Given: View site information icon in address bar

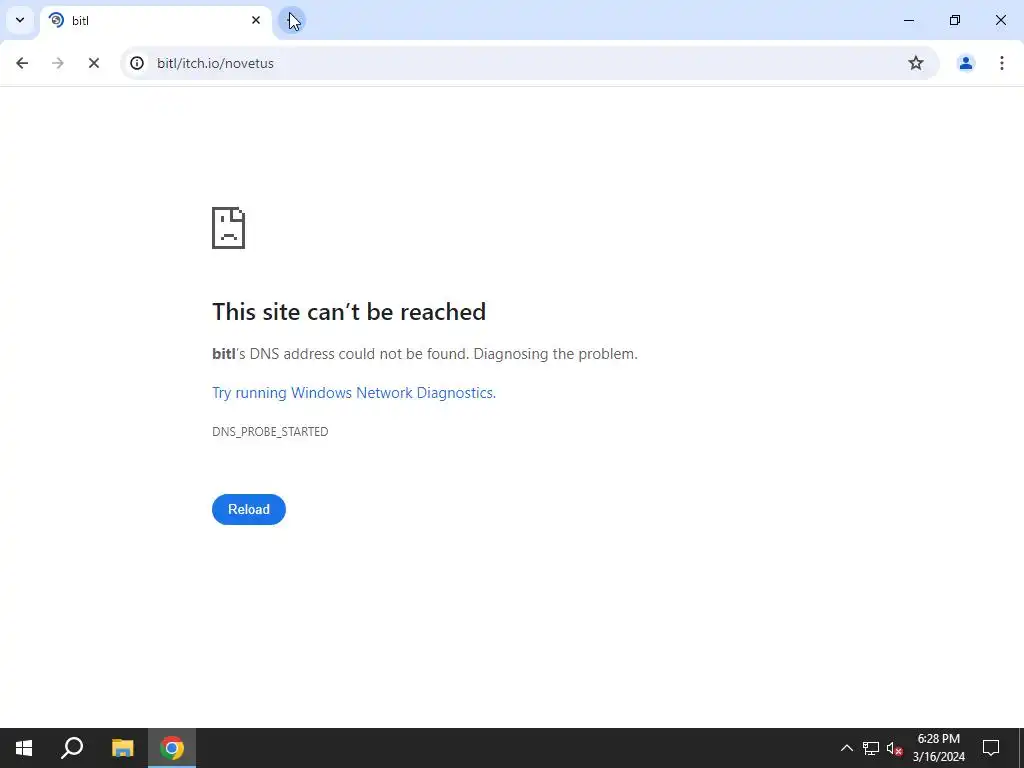Looking at the screenshot, I should (136, 63).
